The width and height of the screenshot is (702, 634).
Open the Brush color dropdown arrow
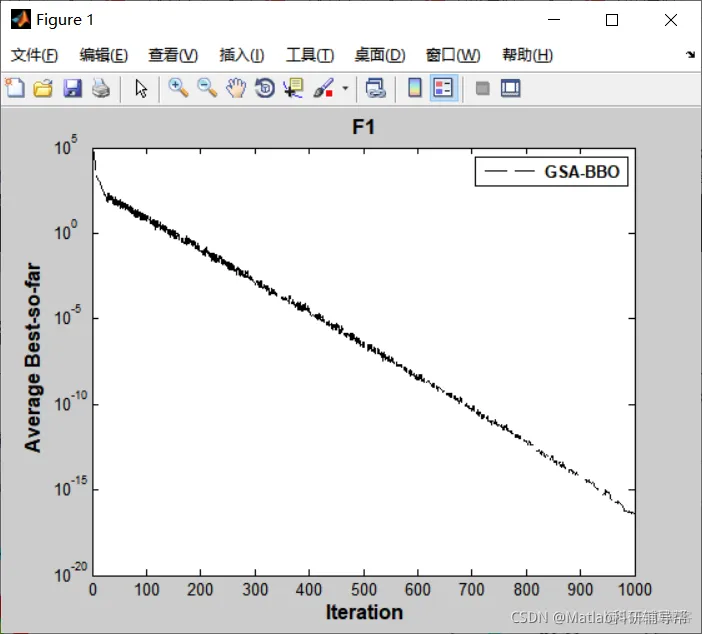345,88
